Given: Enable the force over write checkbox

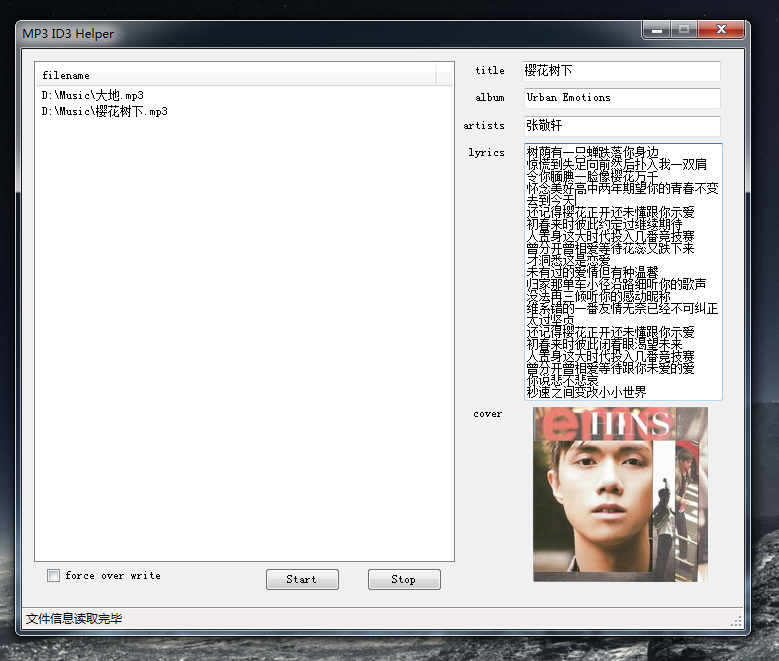Looking at the screenshot, I should click(x=54, y=576).
